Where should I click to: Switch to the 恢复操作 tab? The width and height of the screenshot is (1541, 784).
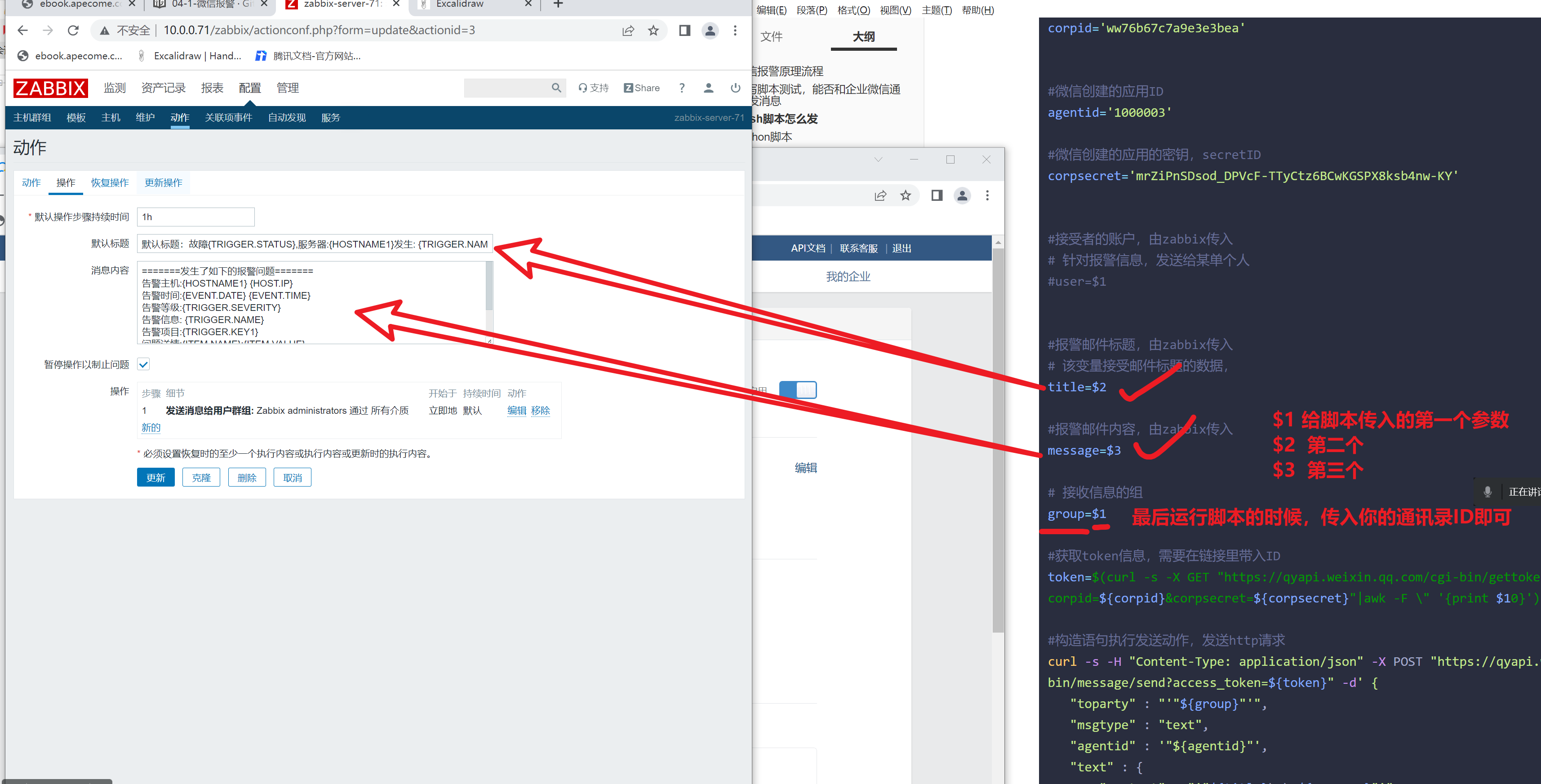coord(110,182)
